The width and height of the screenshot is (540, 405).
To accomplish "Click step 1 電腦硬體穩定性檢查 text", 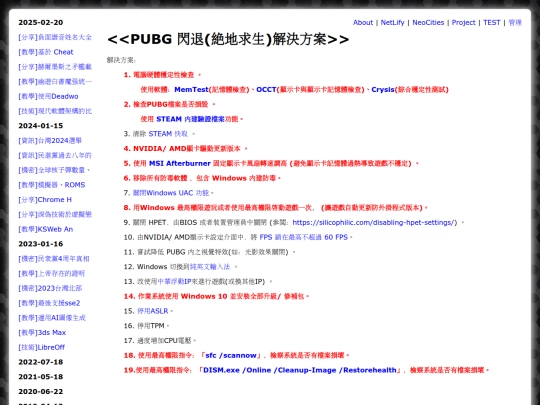I will click(164, 75).
